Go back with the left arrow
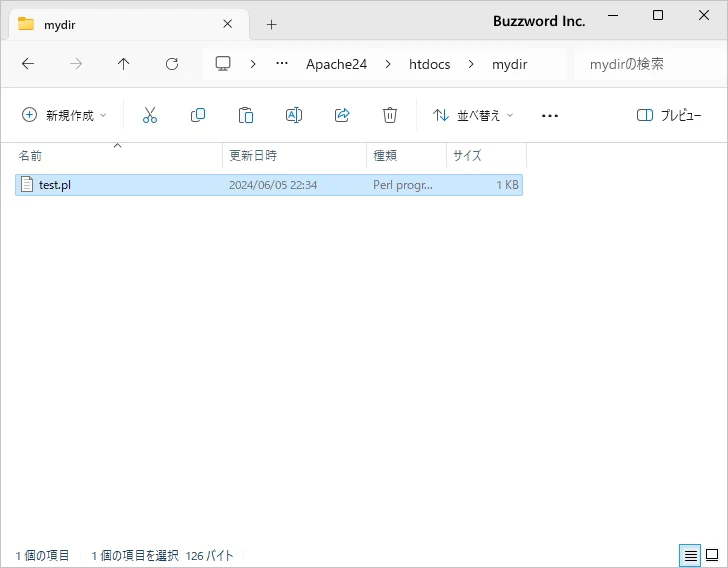Screen dimensions: 728x568 coord(28,64)
